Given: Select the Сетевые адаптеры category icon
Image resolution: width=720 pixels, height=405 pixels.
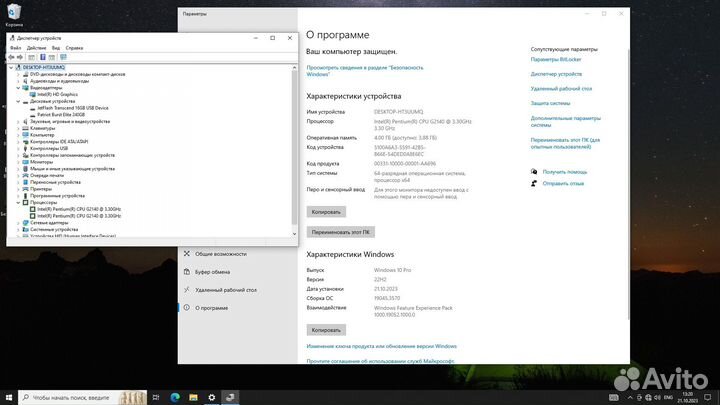Looking at the screenshot, I should pos(26,223).
